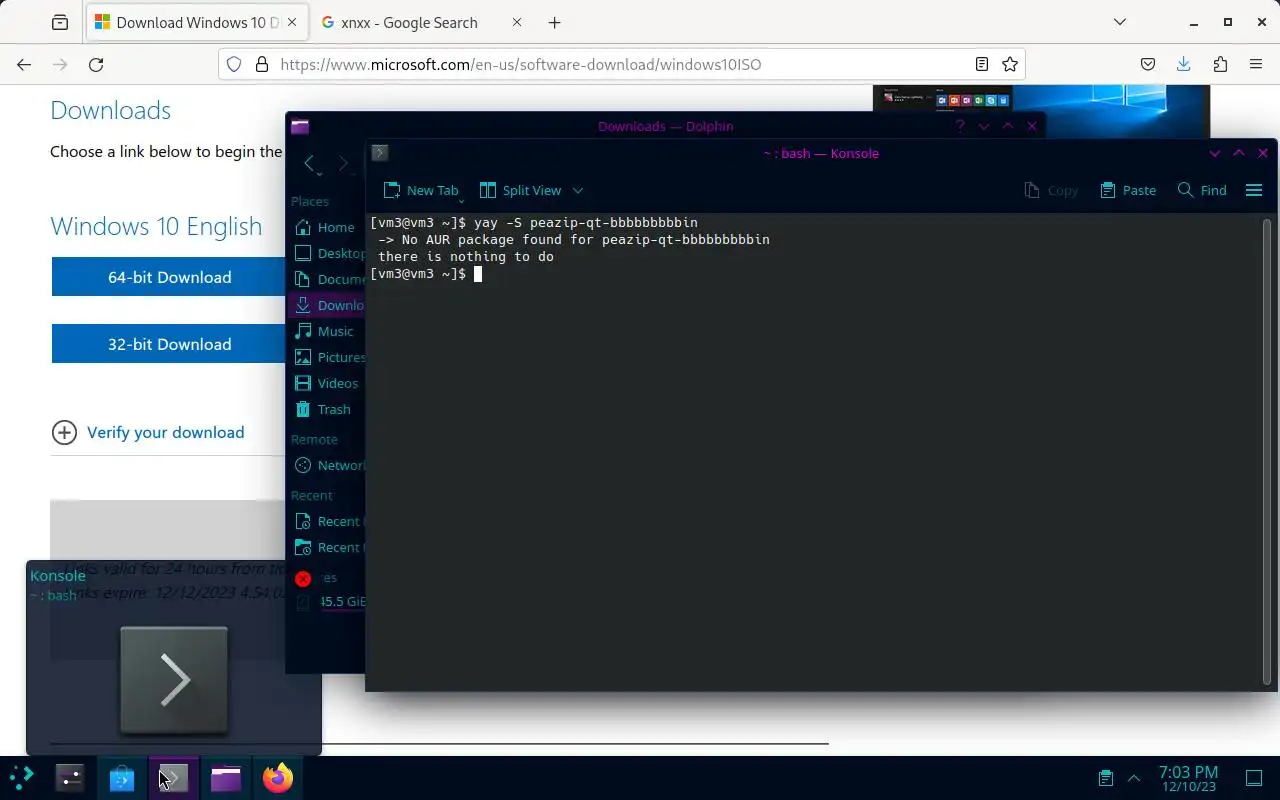The height and width of the screenshot is (800, 1280).
Task: Click Firefox list all tabs chevron
Action: pyautogui.click(x=1120, y=22)
